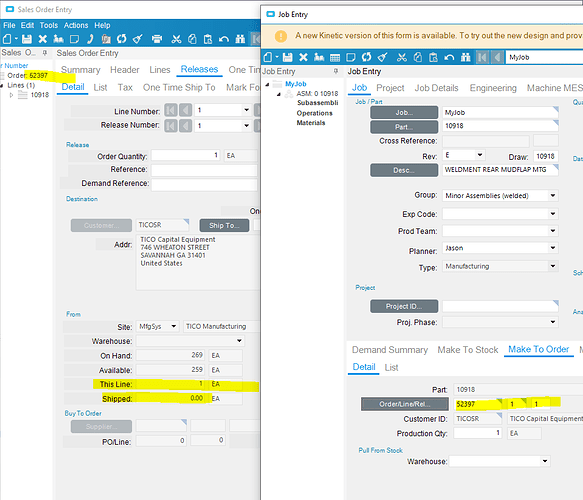Click the Undo icon in Job Entry toolbar
This screenshot has width=583, height=500.
pyautogui.click(x=449, y=57)
